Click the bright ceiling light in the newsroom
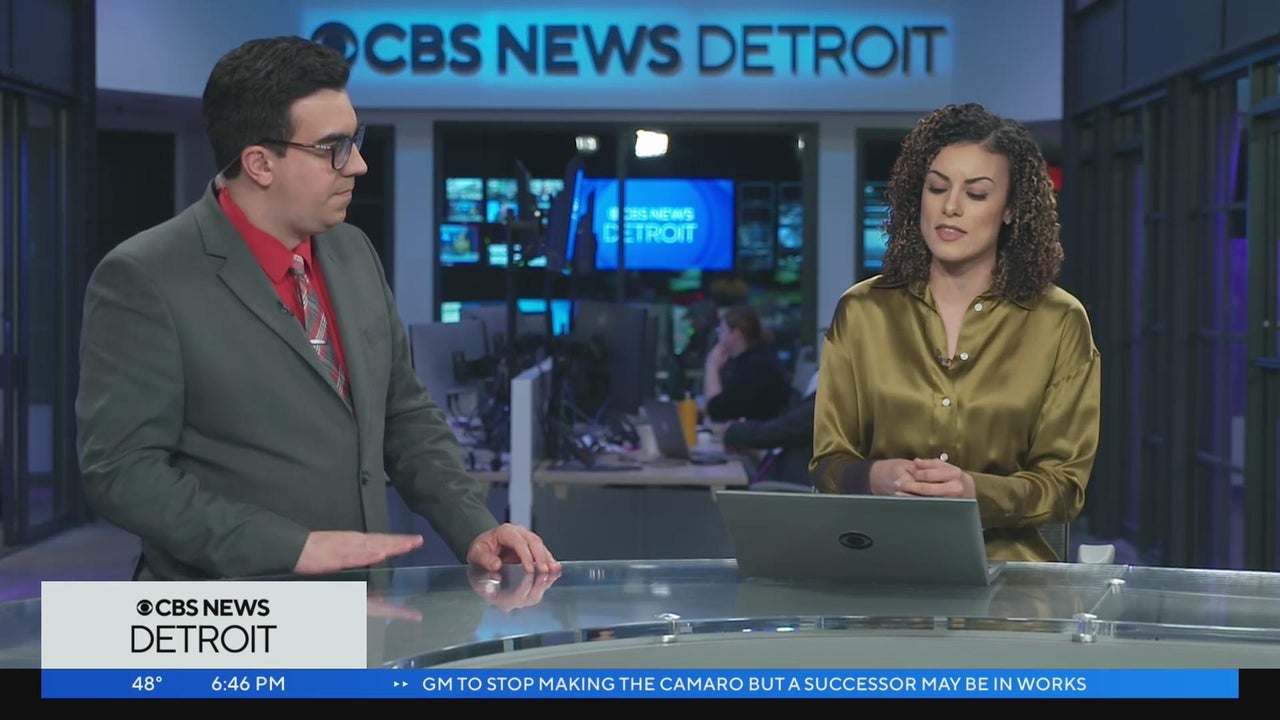This screenshot has height=720, width=1280. pos(651,143)
